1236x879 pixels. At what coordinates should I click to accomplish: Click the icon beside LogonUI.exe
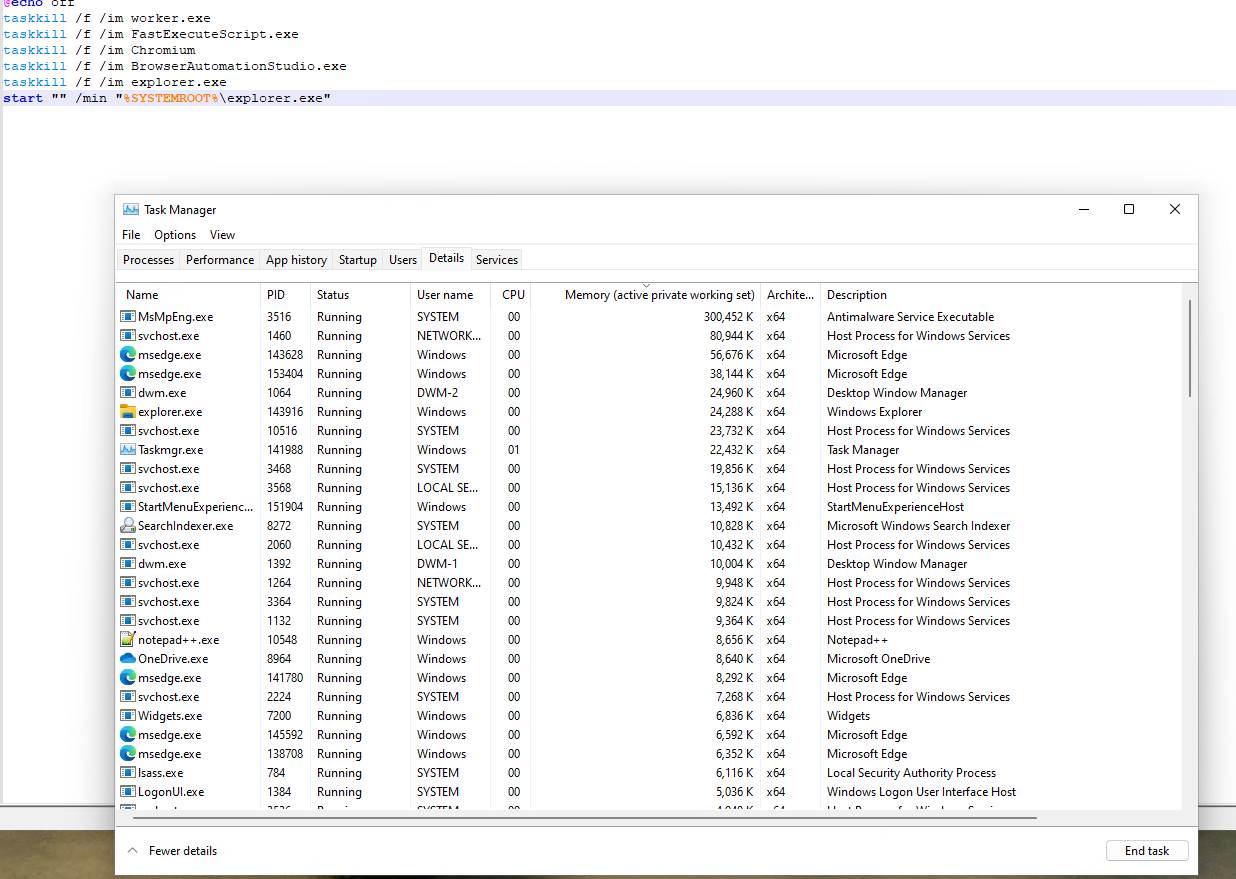(x=128, y=791)
